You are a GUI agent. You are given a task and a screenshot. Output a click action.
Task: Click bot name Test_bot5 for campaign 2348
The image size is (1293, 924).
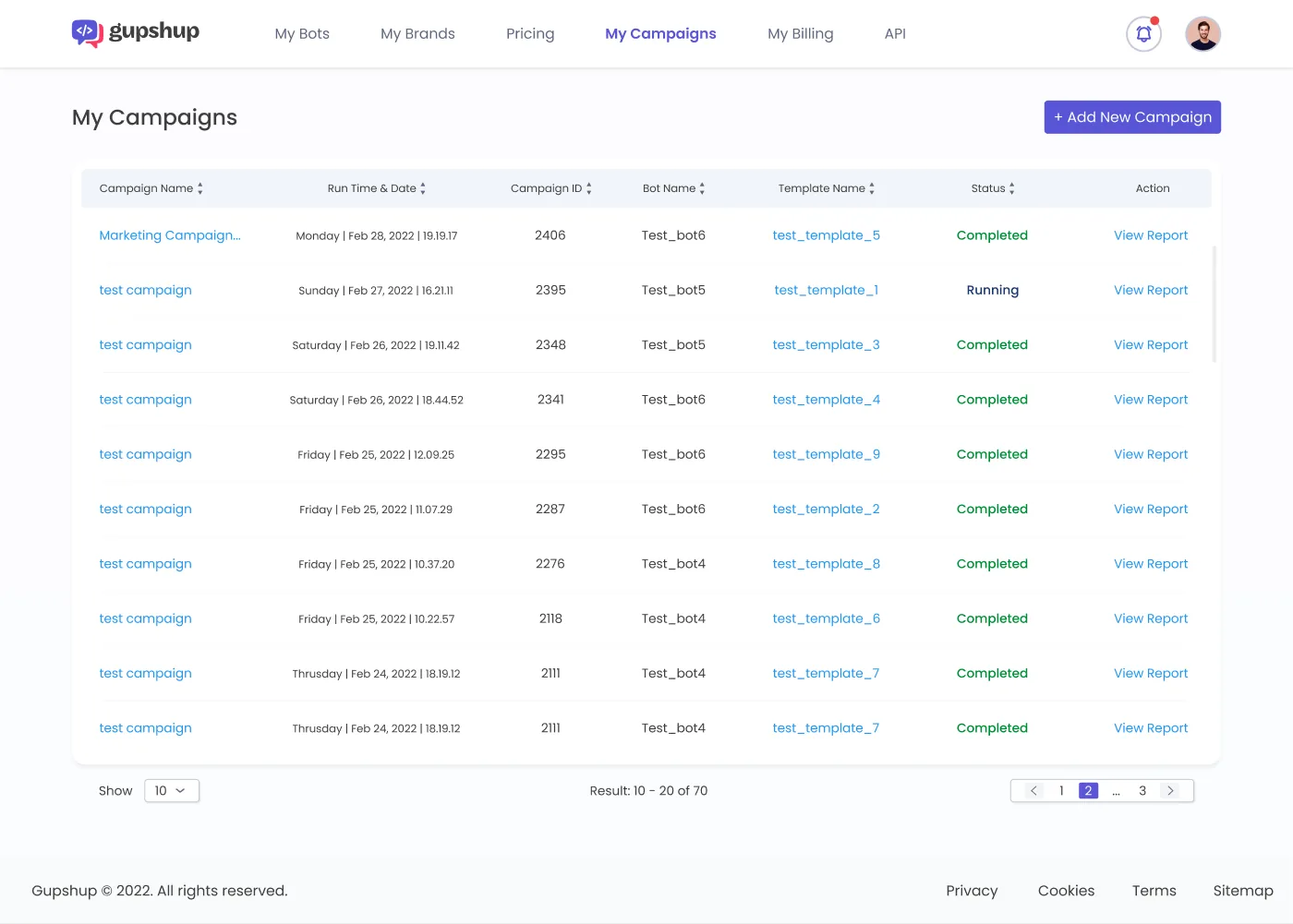(673, 345)
